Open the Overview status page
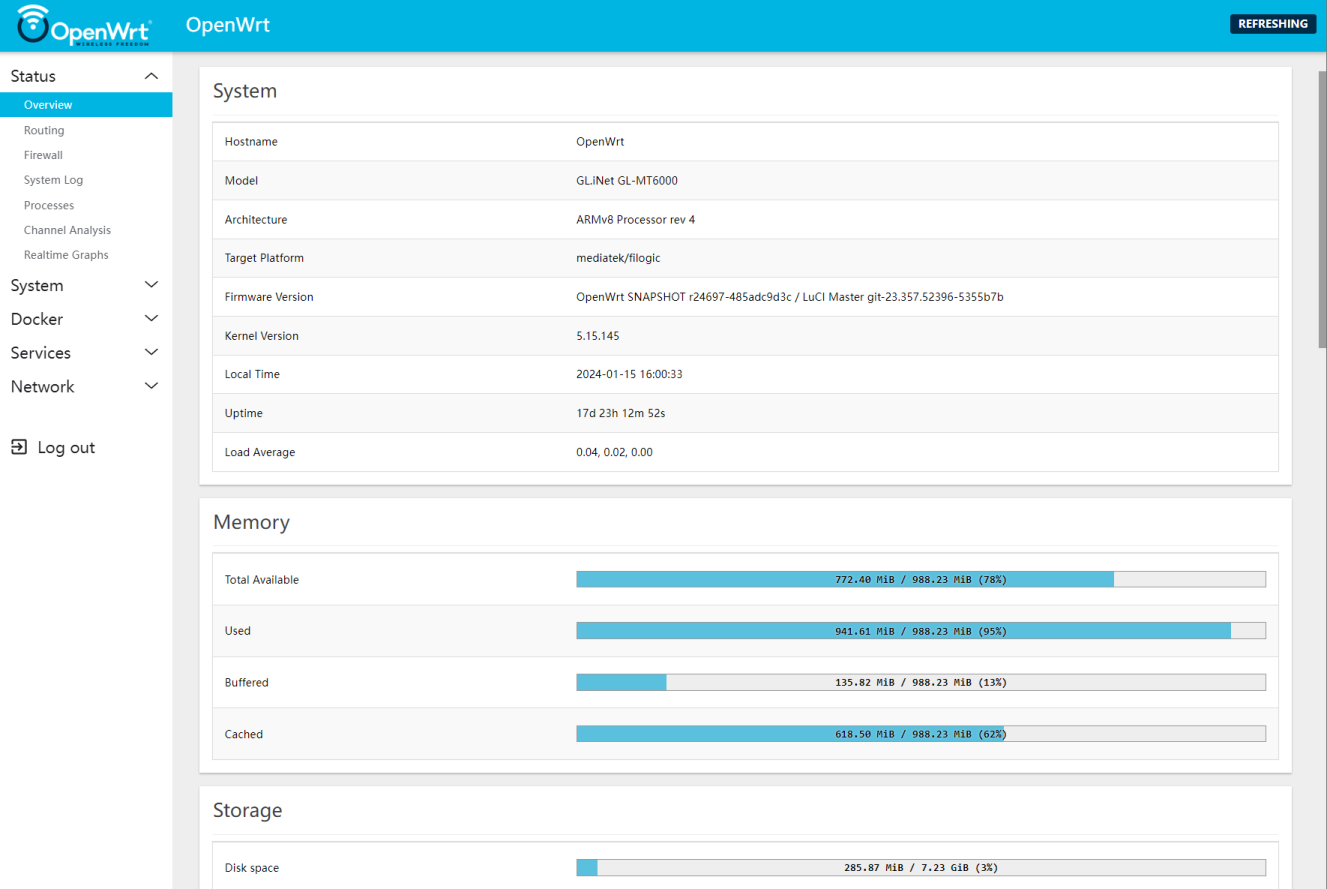1327x889 pixels. point(48,105)
